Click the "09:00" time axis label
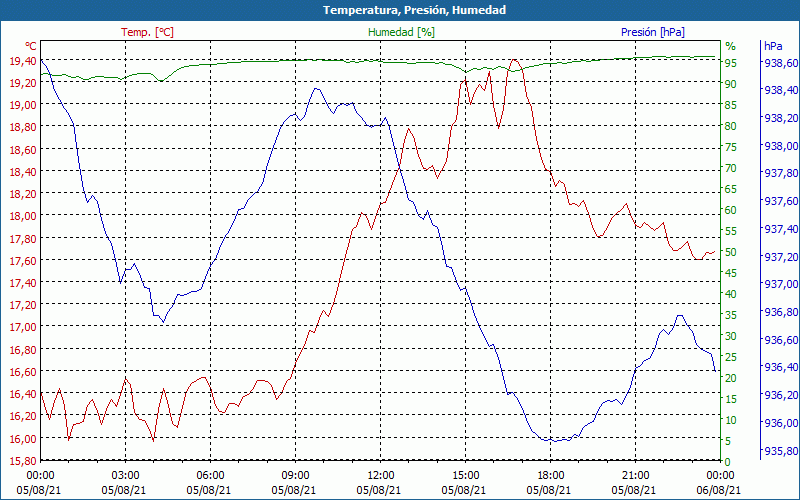800x500 pixels. point(295,476)
